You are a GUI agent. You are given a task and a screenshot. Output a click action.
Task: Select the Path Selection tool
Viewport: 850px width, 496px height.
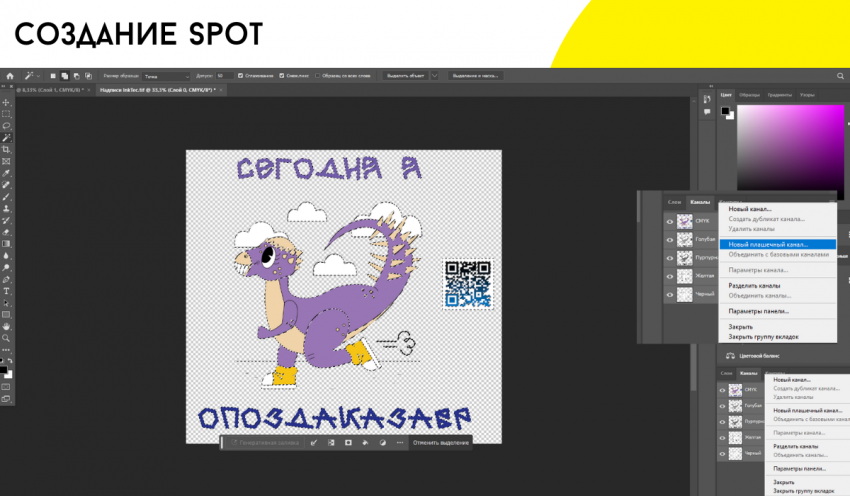click(6, 302)
